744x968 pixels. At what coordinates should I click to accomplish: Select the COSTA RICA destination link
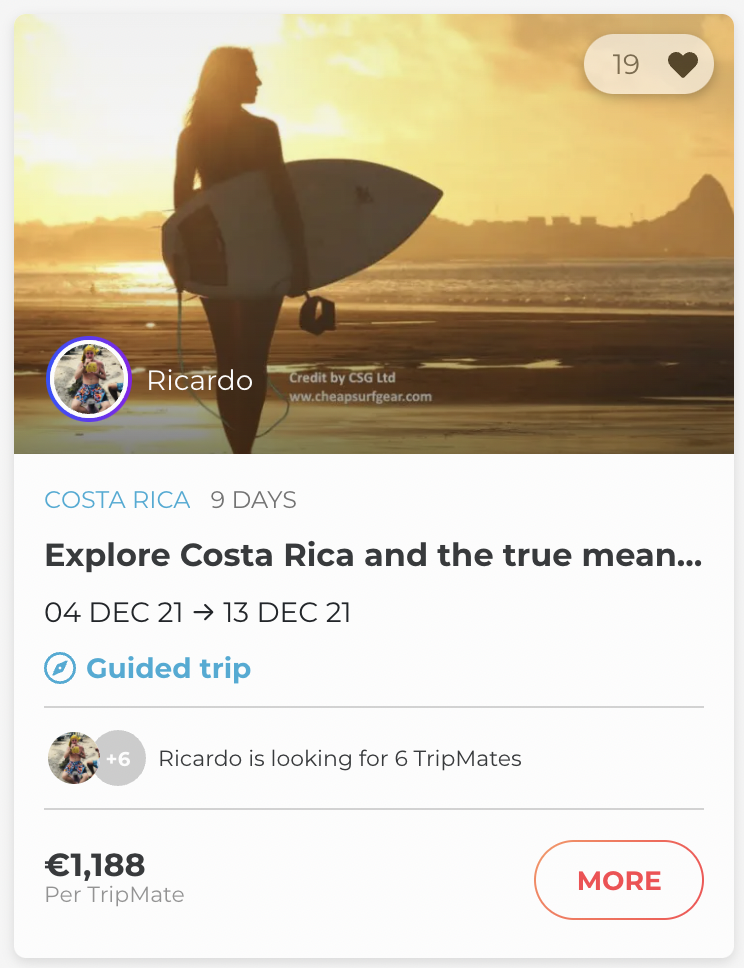tap(117, 500)
